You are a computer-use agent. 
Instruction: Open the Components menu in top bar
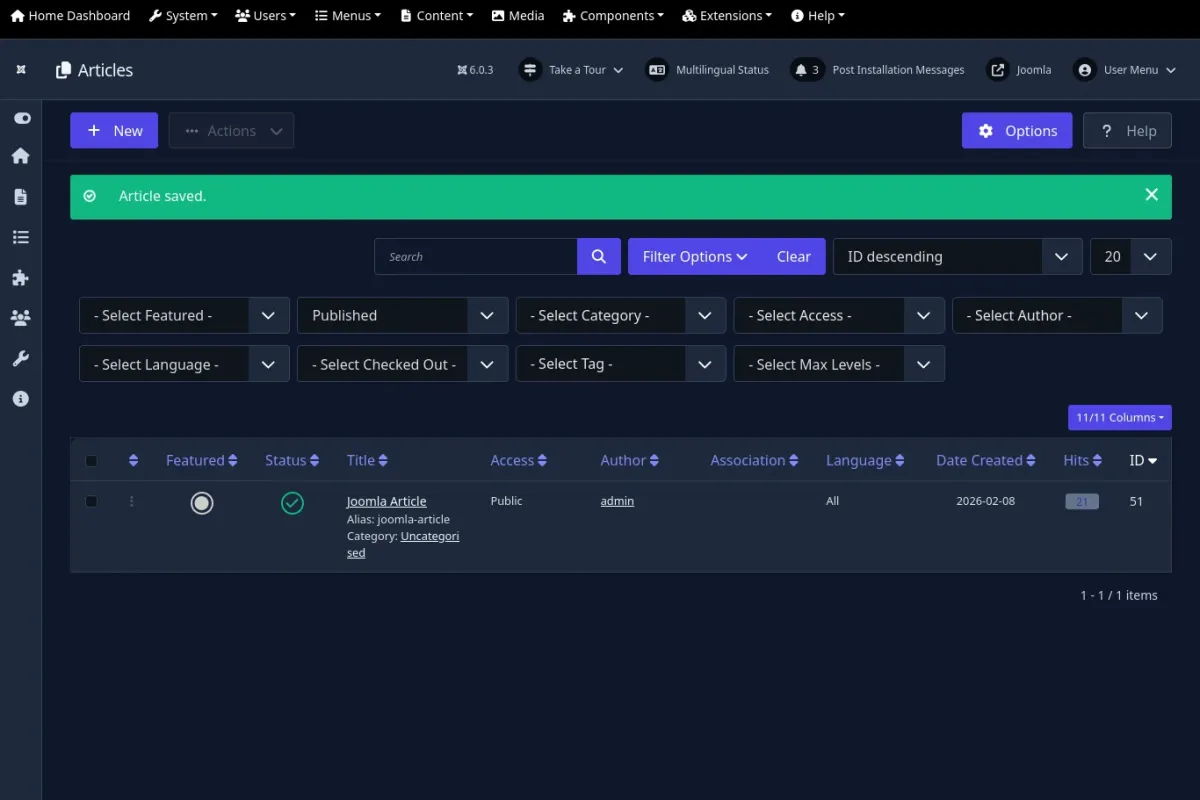pyautogui.click(x=614, y=16)
